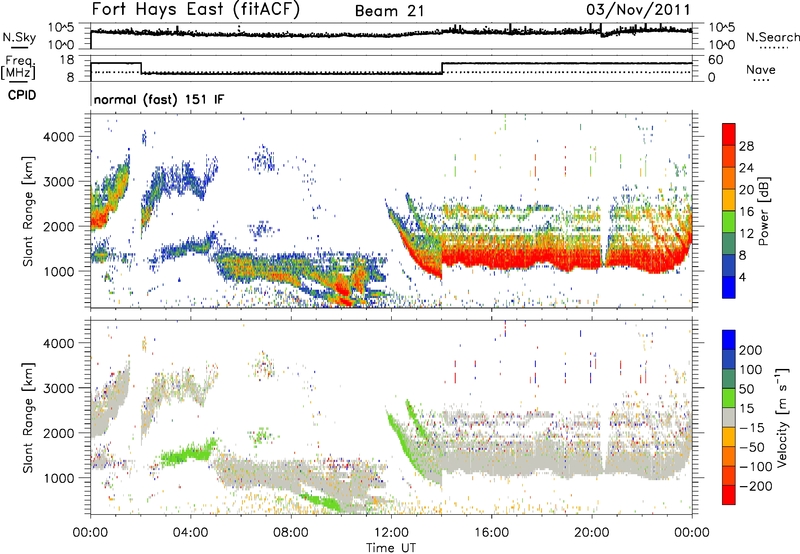Click the 'Time UT' axis label
The width and height of the screenshot is (800, 554).
391,548
